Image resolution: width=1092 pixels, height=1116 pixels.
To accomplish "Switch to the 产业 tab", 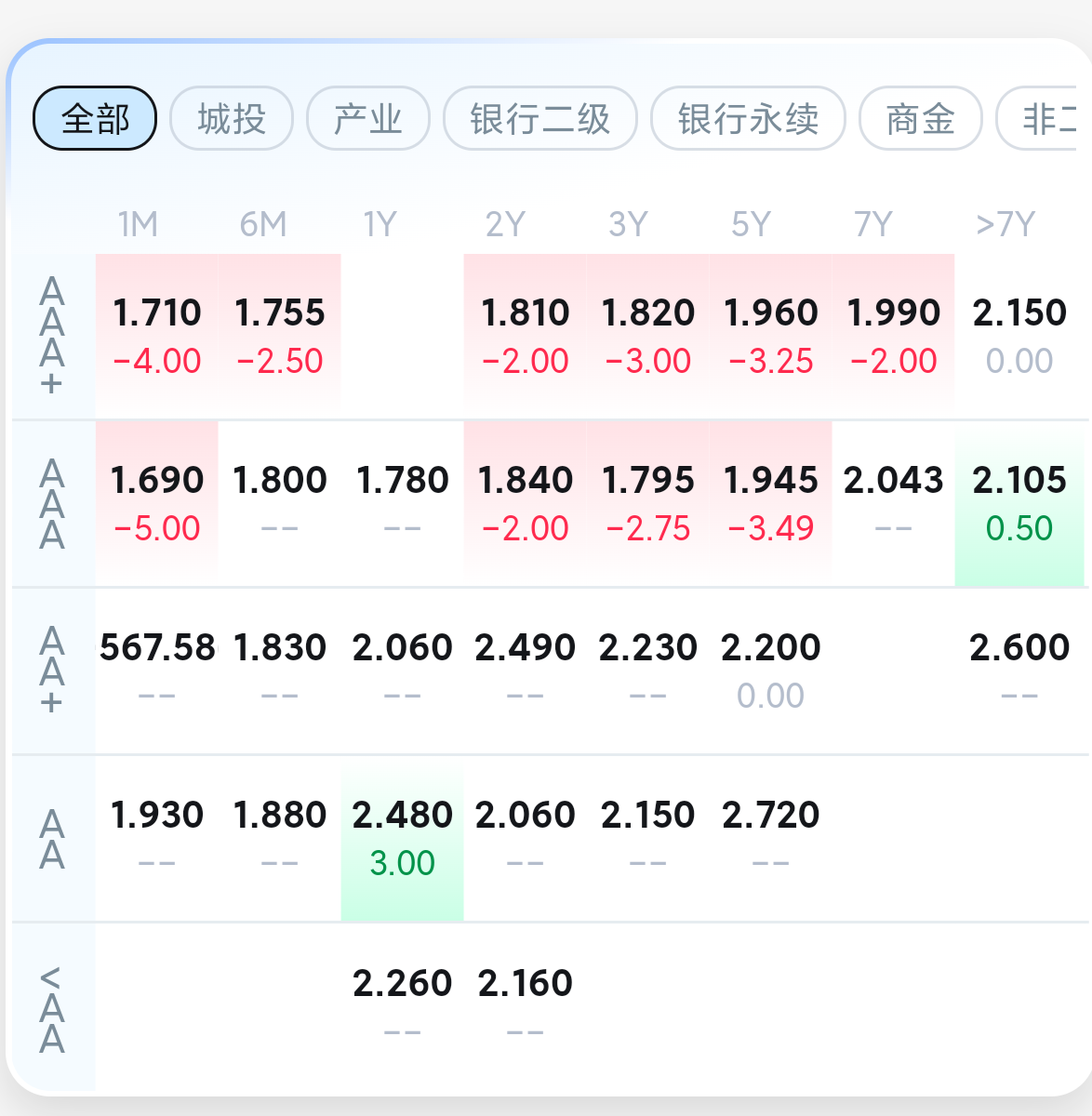I will pos(368,118).
